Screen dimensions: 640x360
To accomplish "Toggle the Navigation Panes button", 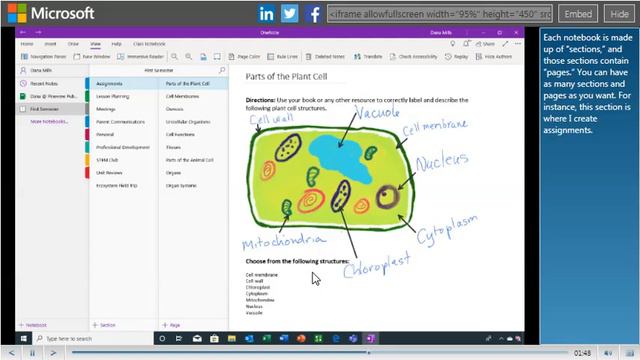I will point(43,57).
